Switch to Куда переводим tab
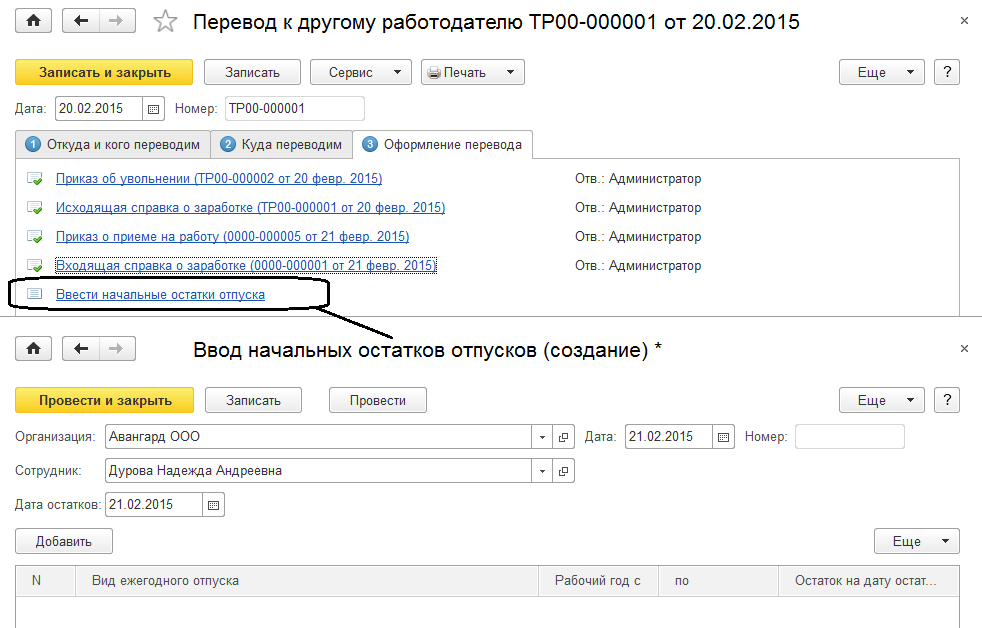This screenshot has height=628, width=982. point(283,144)
